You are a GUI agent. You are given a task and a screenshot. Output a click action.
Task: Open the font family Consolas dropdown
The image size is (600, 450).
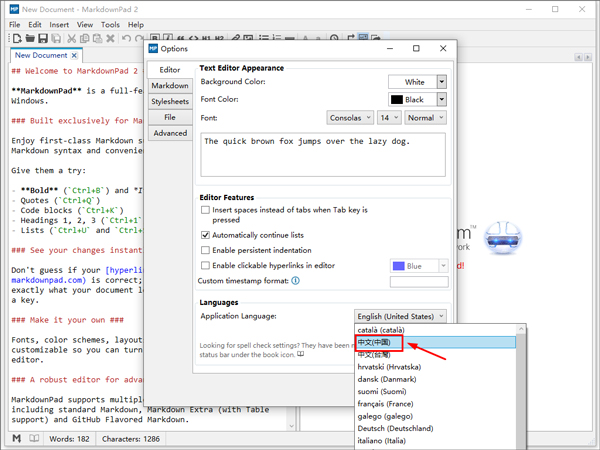349,118
